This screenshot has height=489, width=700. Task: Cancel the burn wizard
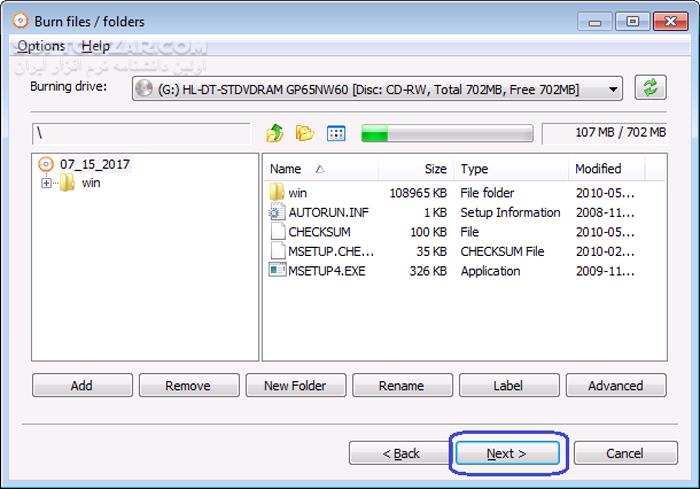625,453
